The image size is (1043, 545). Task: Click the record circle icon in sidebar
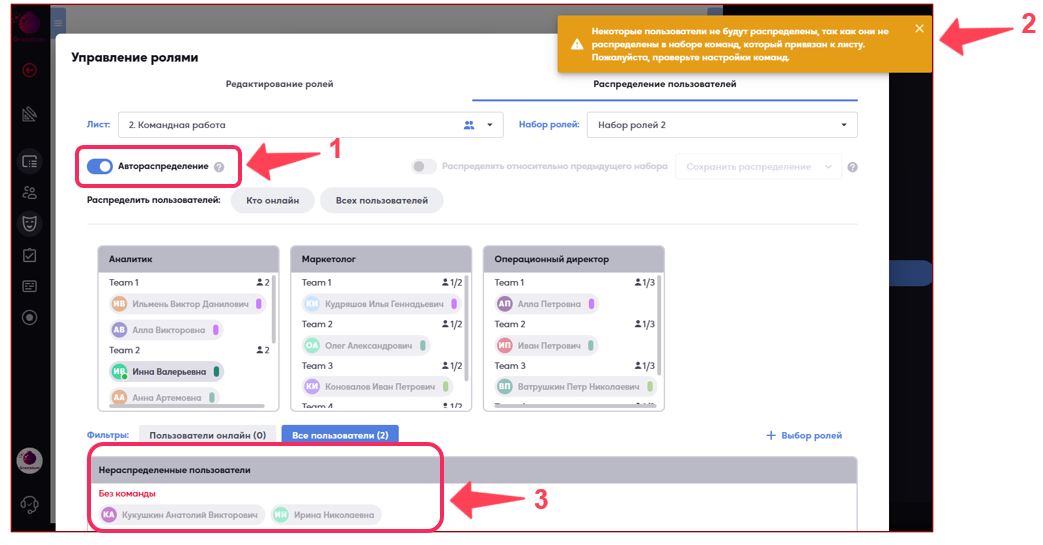click(x=30, y=318)
